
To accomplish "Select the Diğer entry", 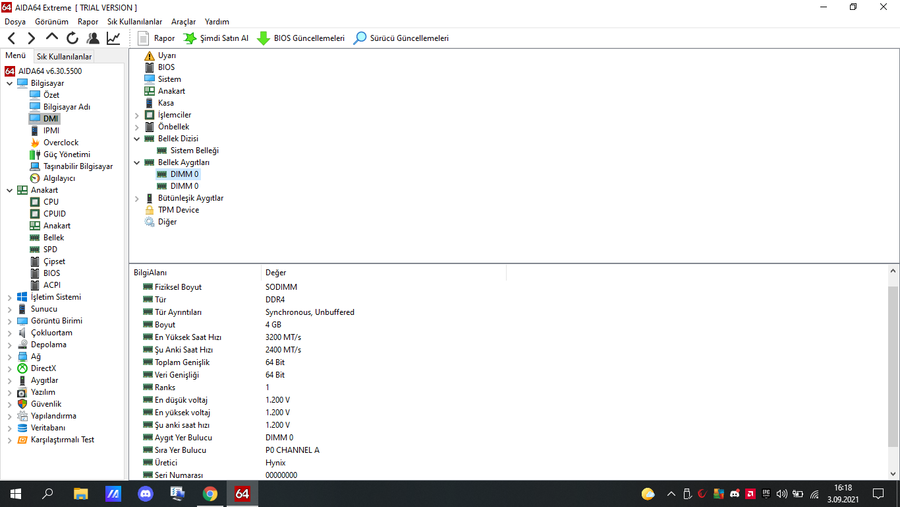I will (161, 222).
